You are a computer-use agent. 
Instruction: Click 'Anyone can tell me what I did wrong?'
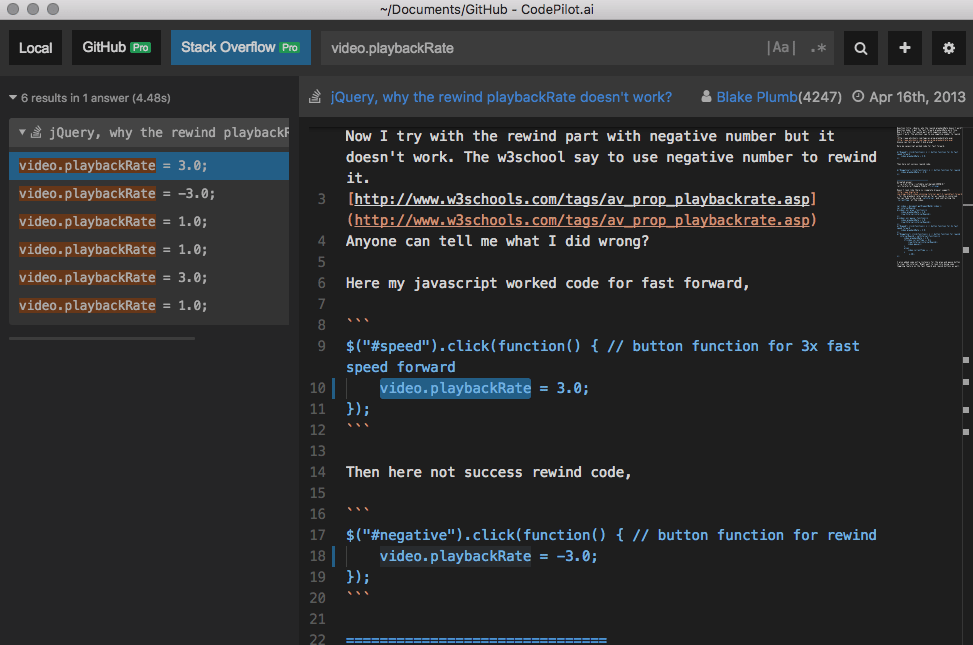[497, 241]
